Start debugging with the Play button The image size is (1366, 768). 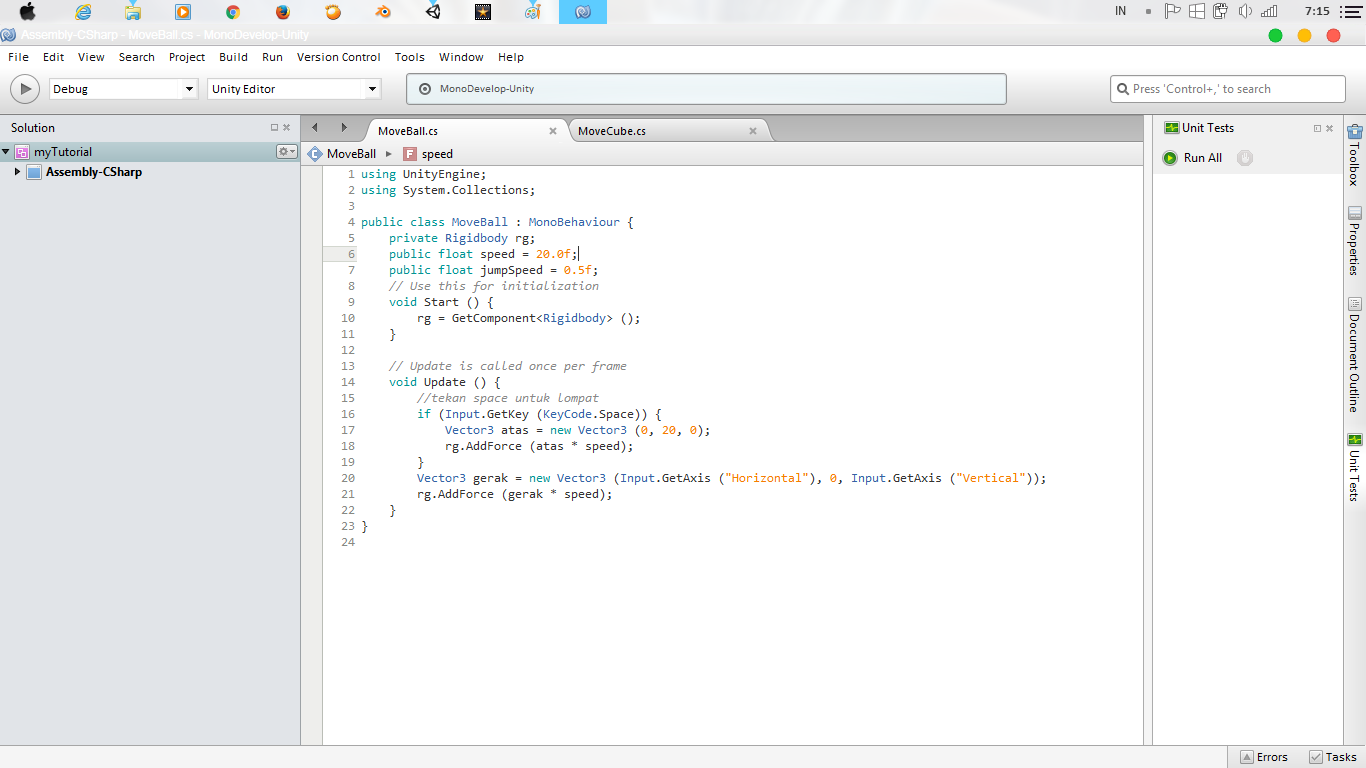(24, 88)
